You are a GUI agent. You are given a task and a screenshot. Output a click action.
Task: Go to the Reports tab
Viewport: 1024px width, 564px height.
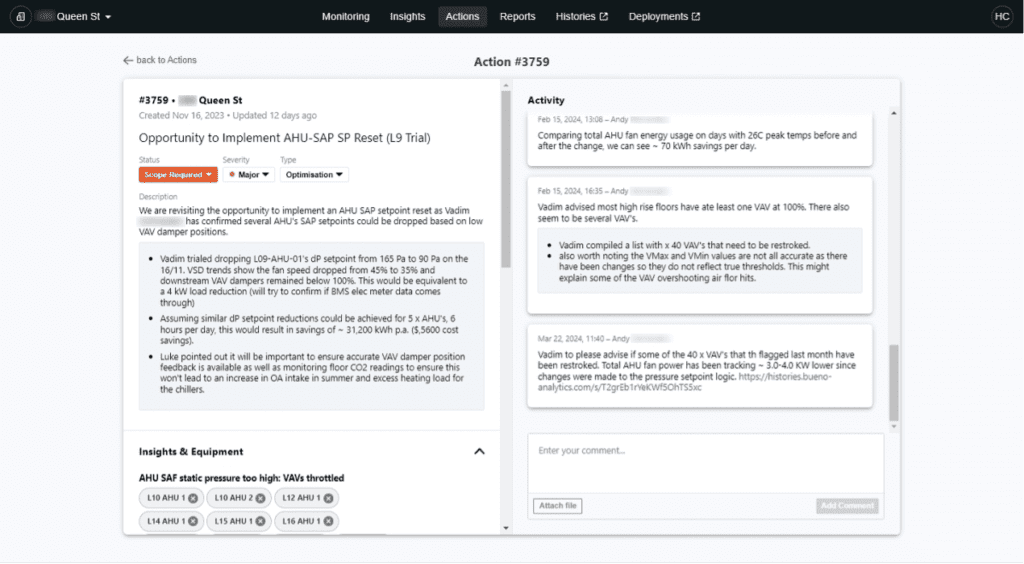coord(517,17)
